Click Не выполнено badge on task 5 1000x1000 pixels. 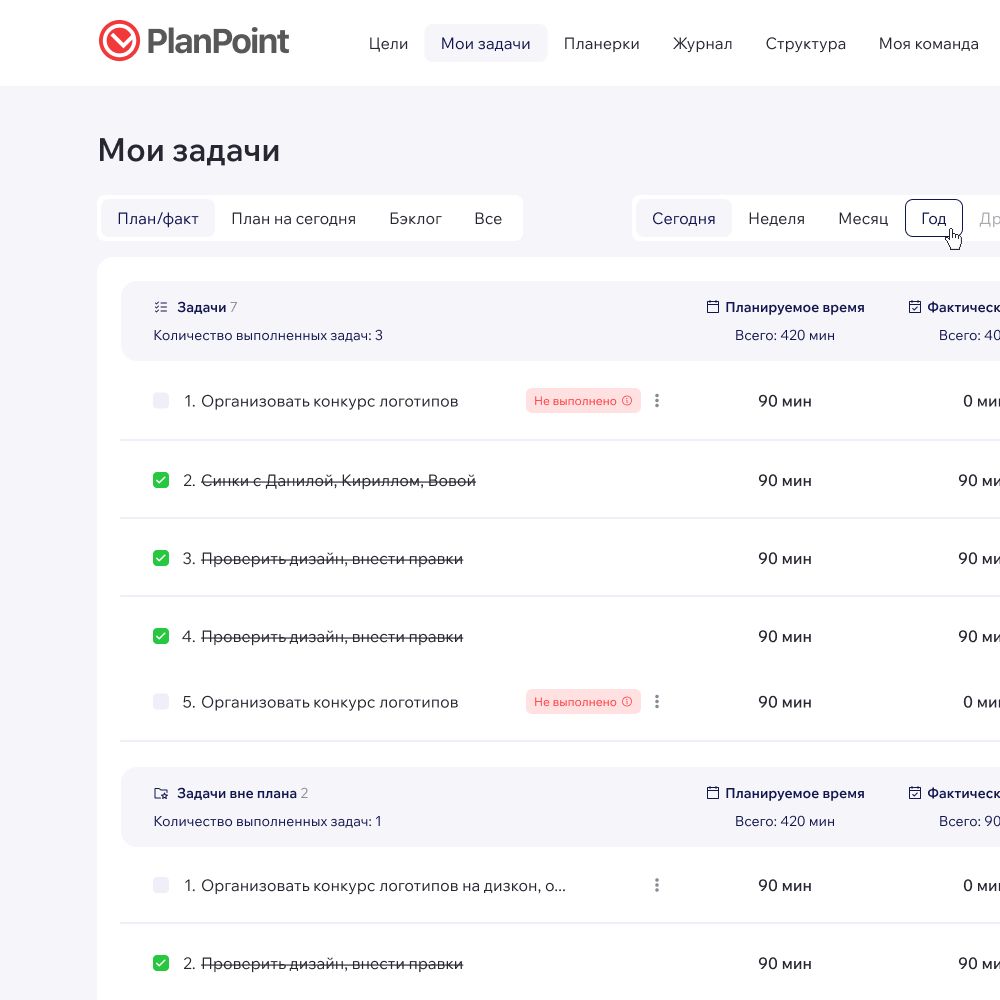[575, 702]
